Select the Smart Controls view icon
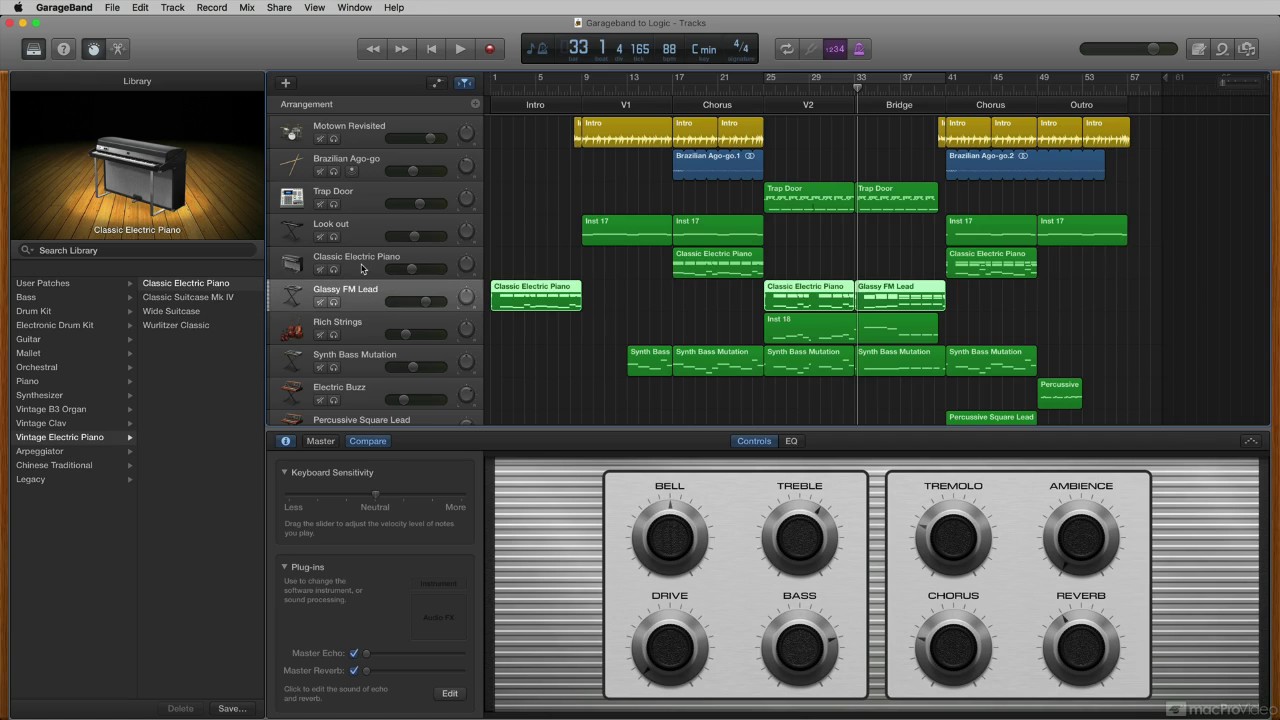The image size is (1280, 720). (93, 49)
